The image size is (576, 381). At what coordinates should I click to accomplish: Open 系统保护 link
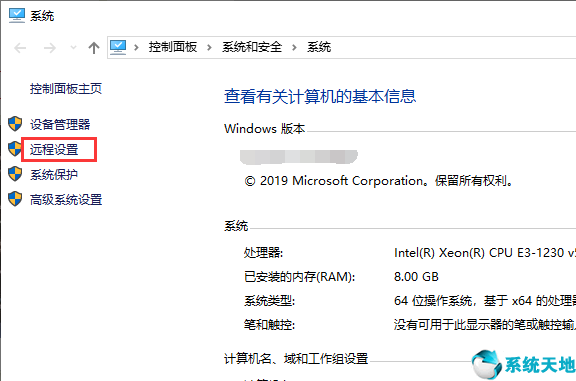coord(54,175)
